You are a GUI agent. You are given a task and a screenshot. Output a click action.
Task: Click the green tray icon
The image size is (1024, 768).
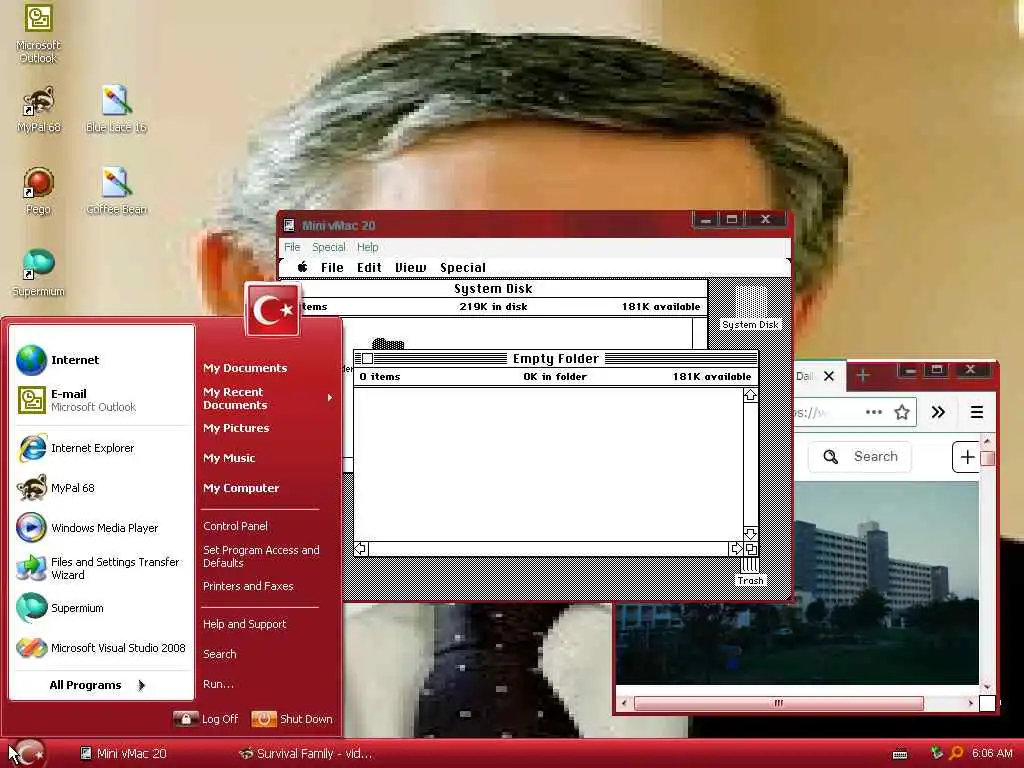click(x=936, y=753)
